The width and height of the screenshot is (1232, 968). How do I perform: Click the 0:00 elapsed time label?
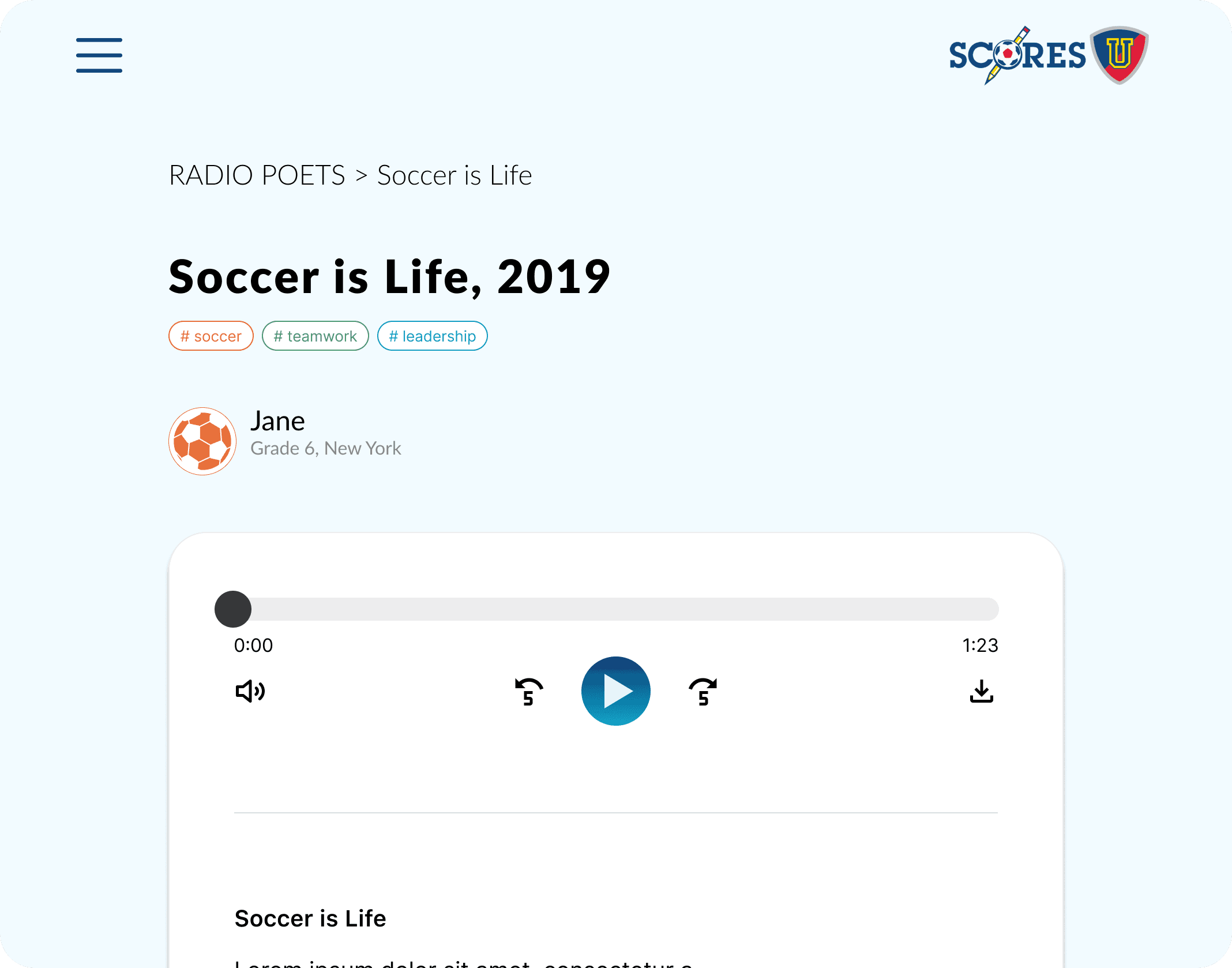pos(253,645)
